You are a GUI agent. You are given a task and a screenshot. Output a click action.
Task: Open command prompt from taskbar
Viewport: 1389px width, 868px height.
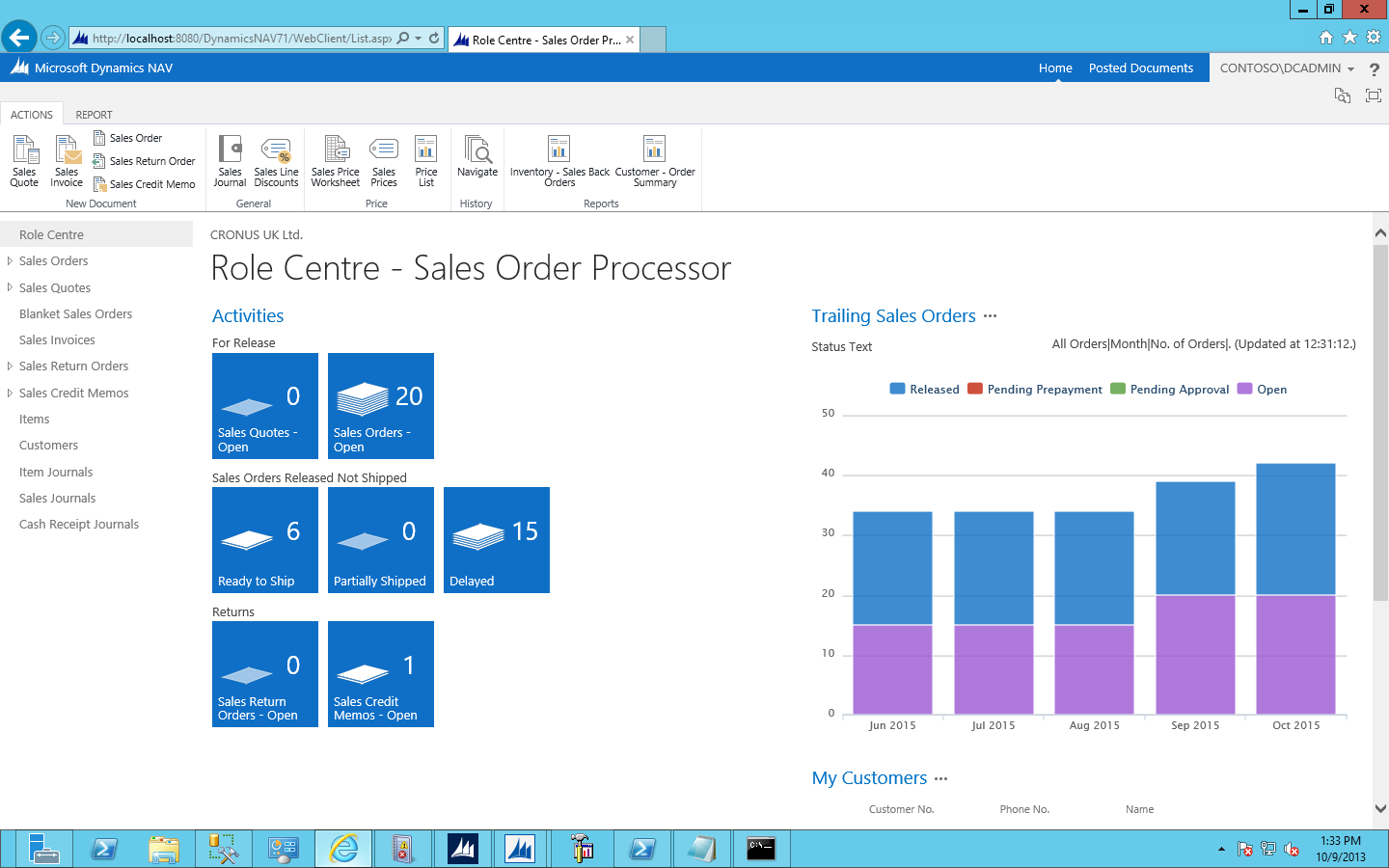761,849
